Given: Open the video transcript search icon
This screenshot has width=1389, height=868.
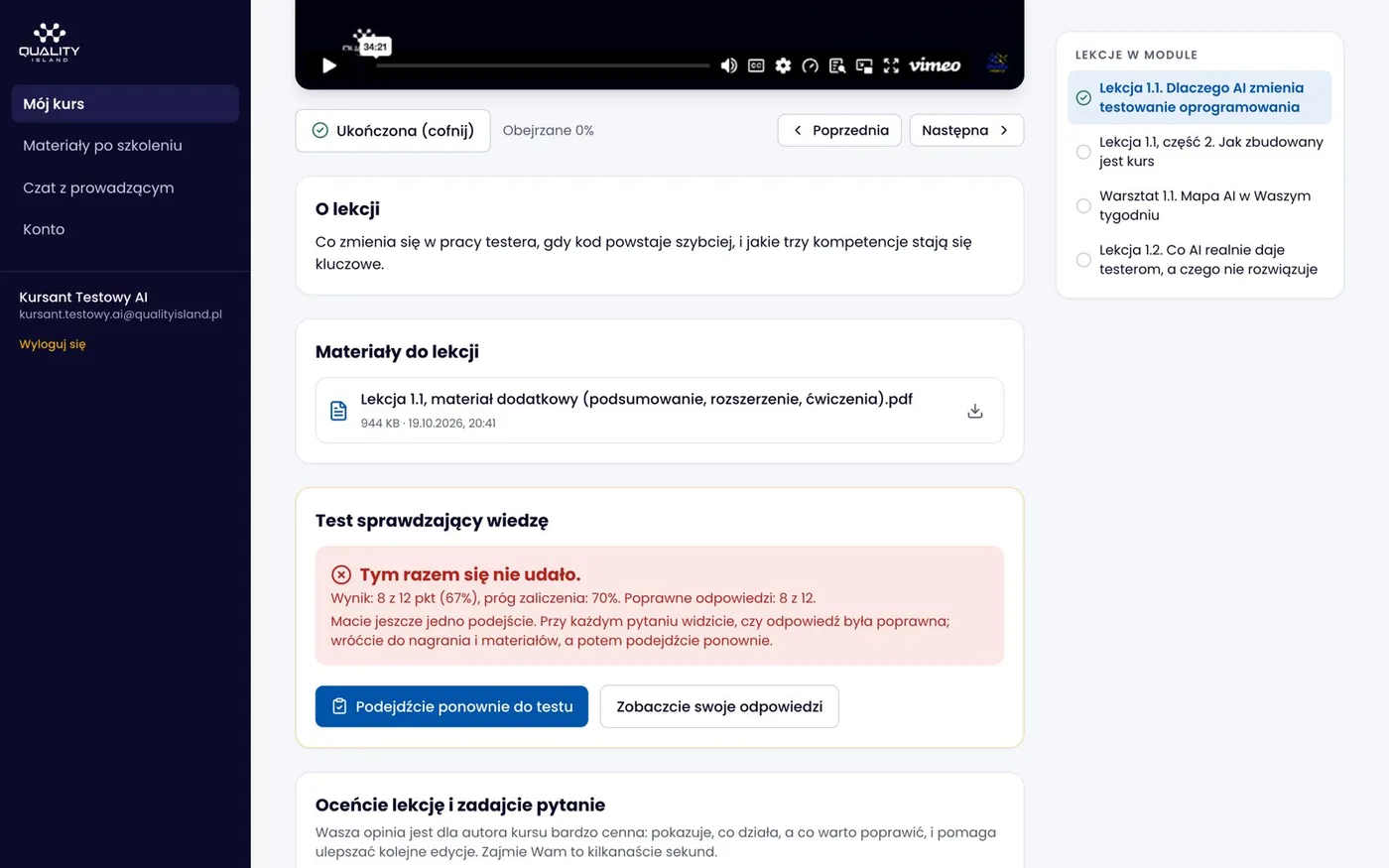Looking at the screenshot, I should tap(837, 65).
